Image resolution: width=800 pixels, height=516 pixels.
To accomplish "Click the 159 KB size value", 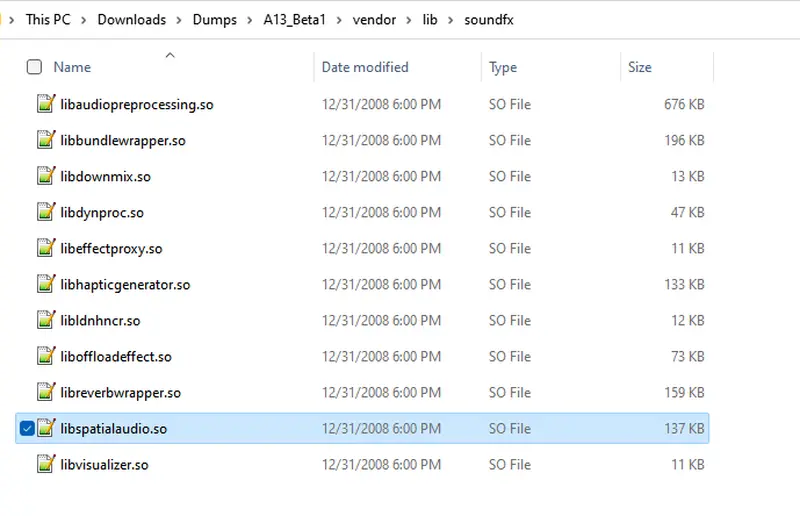I will 684,392.
